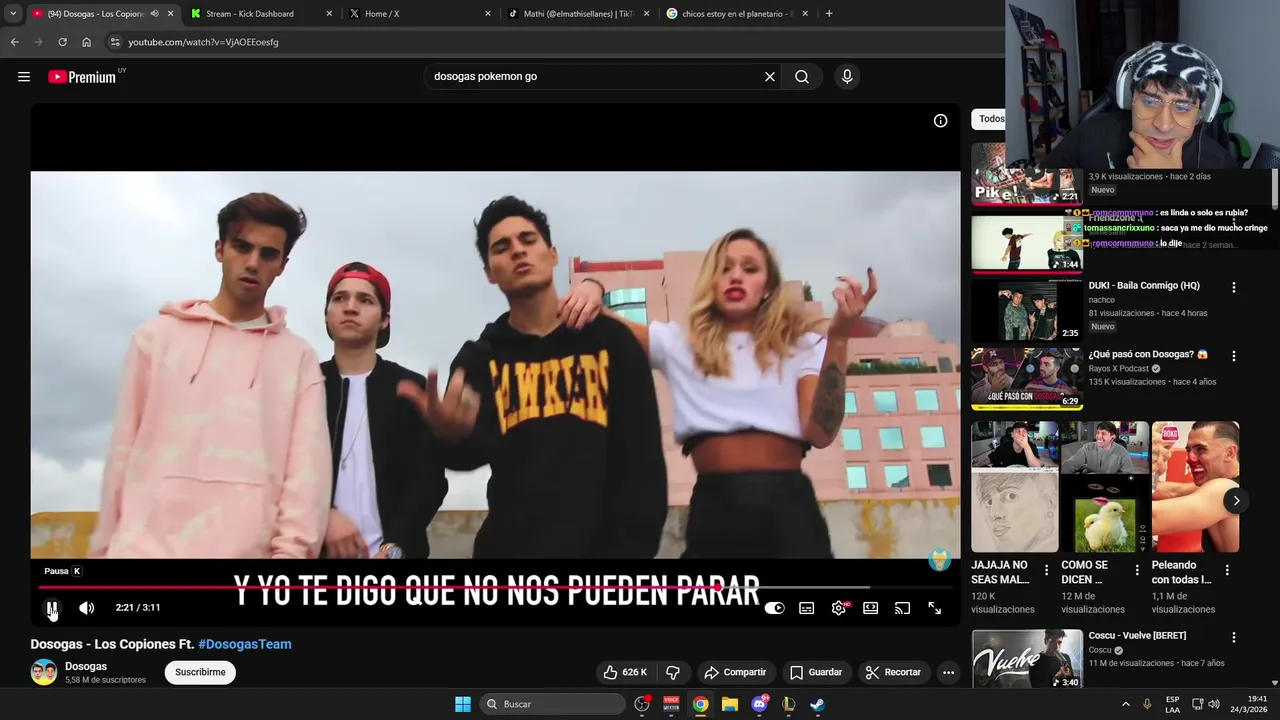Open options for 'COMO SE DICEN' short
Screen dimensions: 1280x720
click(1136, 570)
